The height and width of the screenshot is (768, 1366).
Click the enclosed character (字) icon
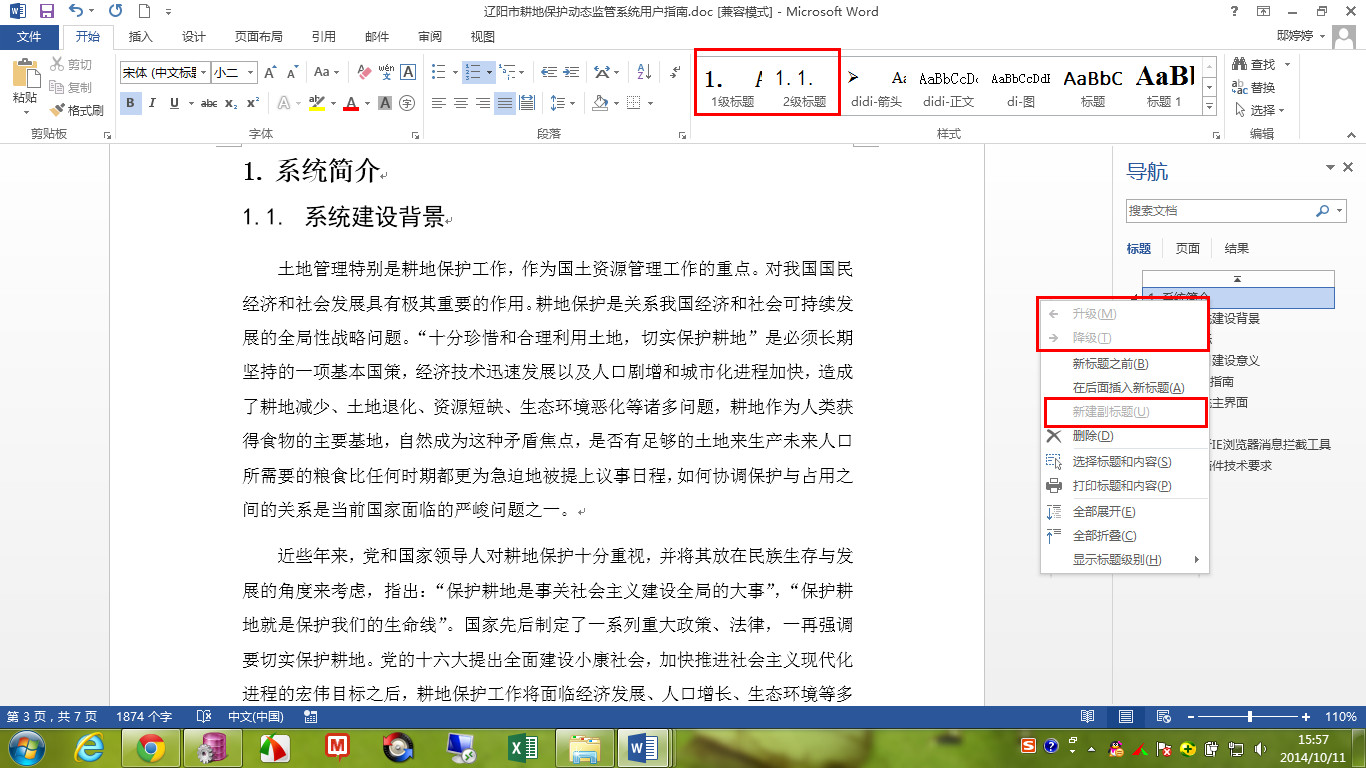[407, 103]
